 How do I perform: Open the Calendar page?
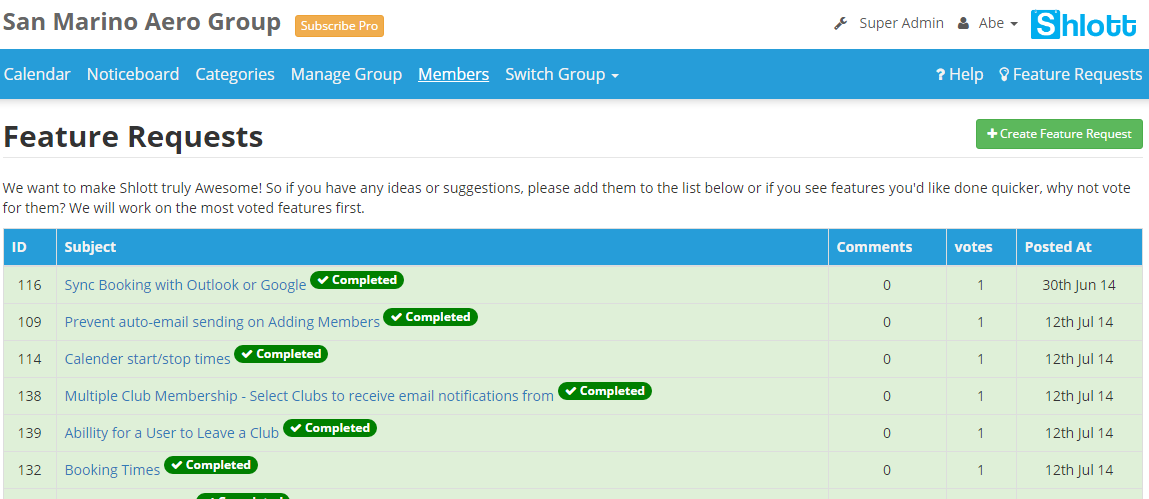click(x=37, y=74)
